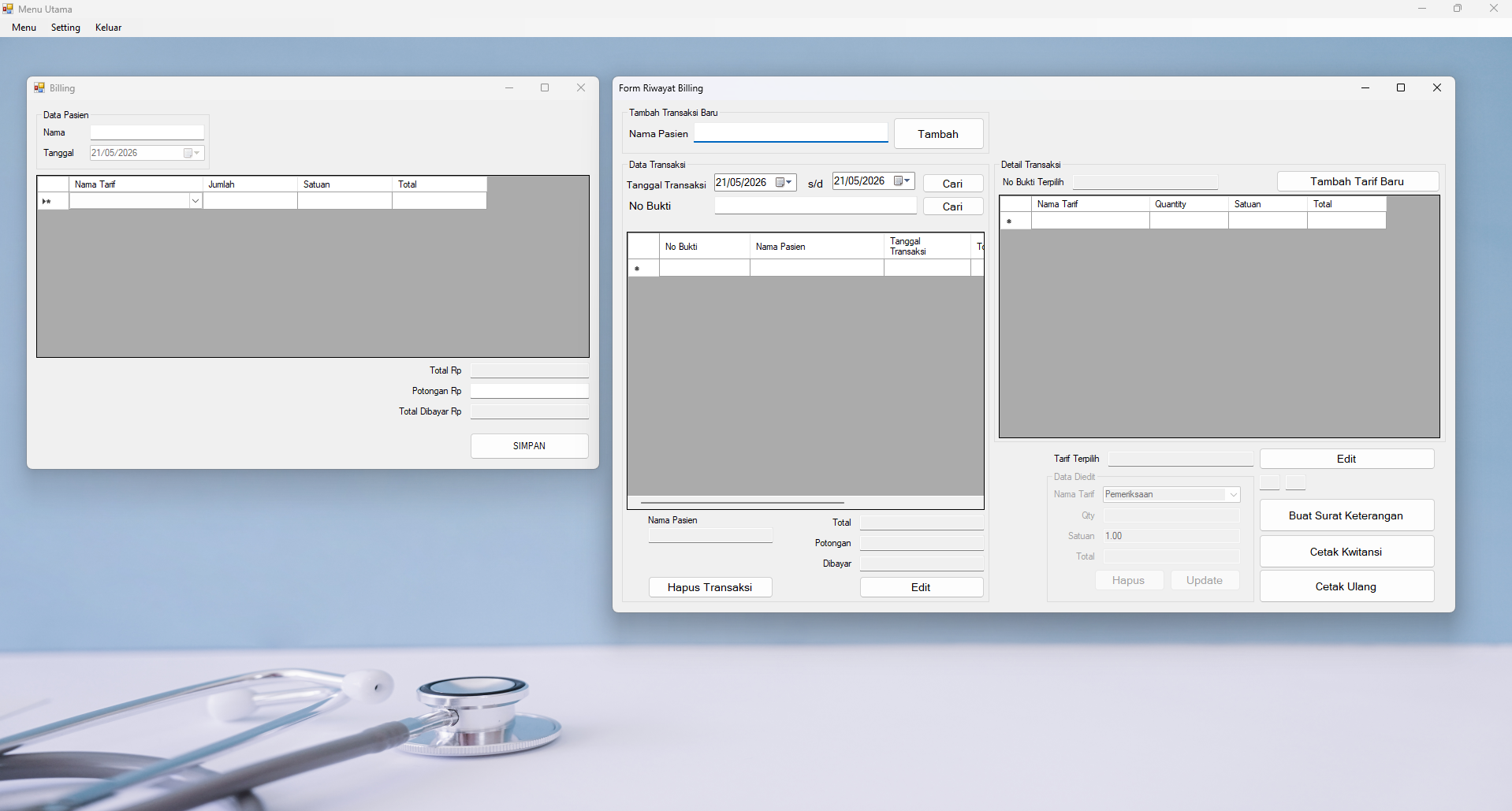The image size is (1512, 811).
Task: Click Buat Surat Keterangan button
Action: [1346, 515]
